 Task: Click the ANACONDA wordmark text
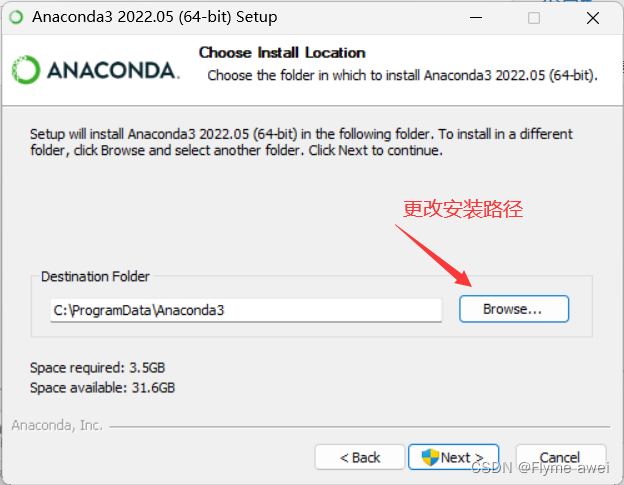tap(113, 70)
